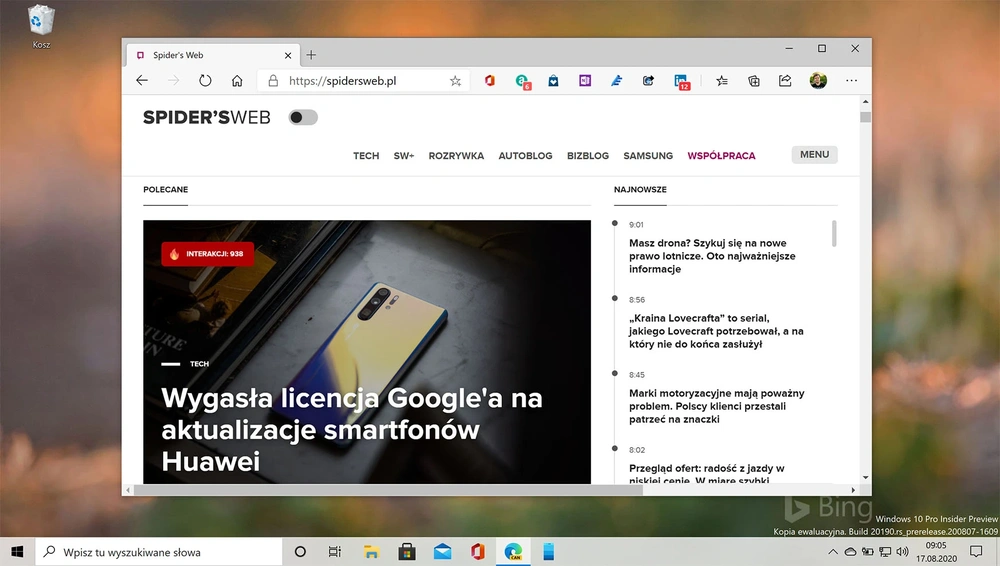Show hidden system tray icons
This screenshot has width=1000, height=566.
(833, 552)
